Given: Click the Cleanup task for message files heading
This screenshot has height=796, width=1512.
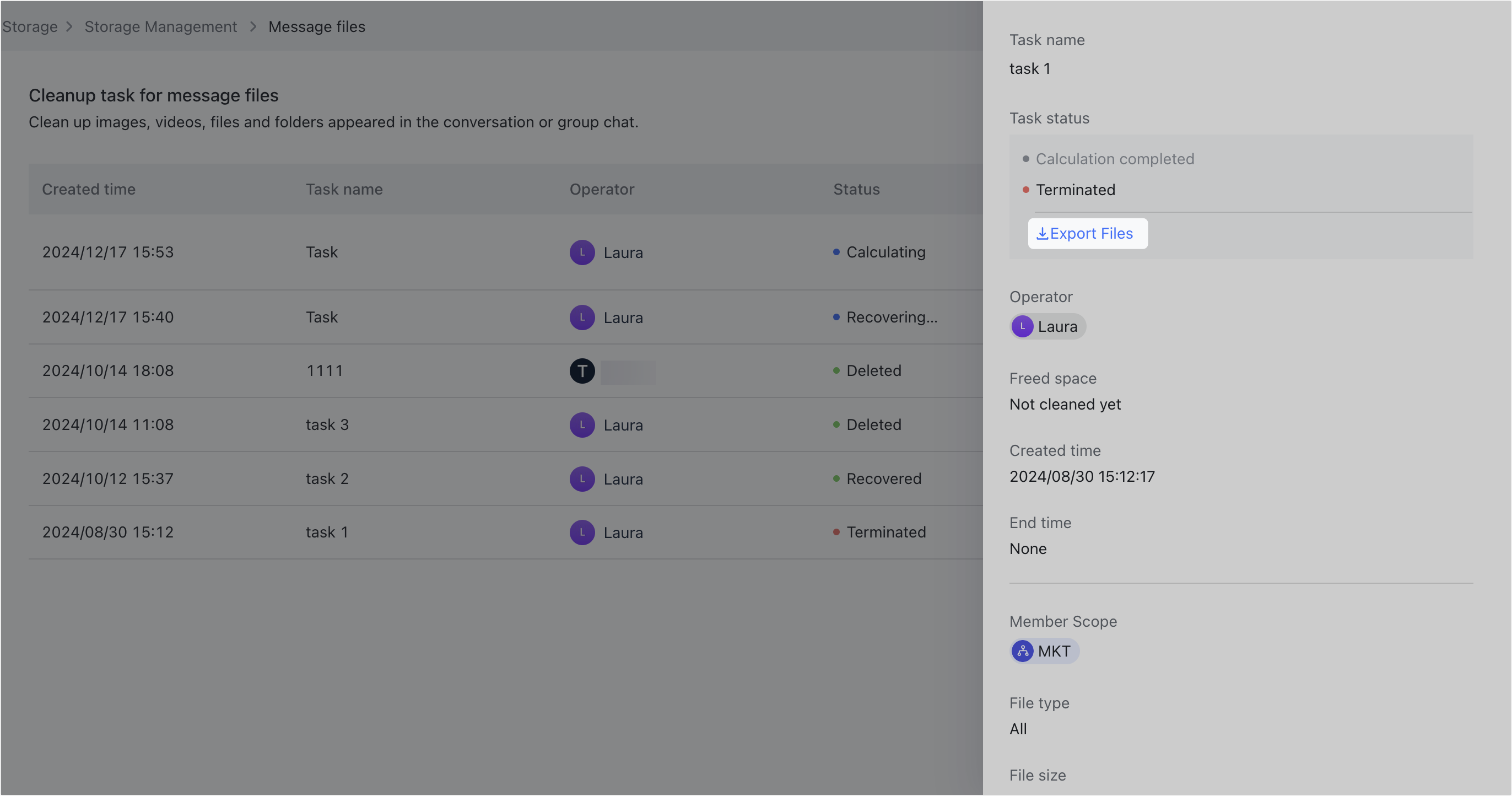Looking at the screenshot, I should coord(153,95).
